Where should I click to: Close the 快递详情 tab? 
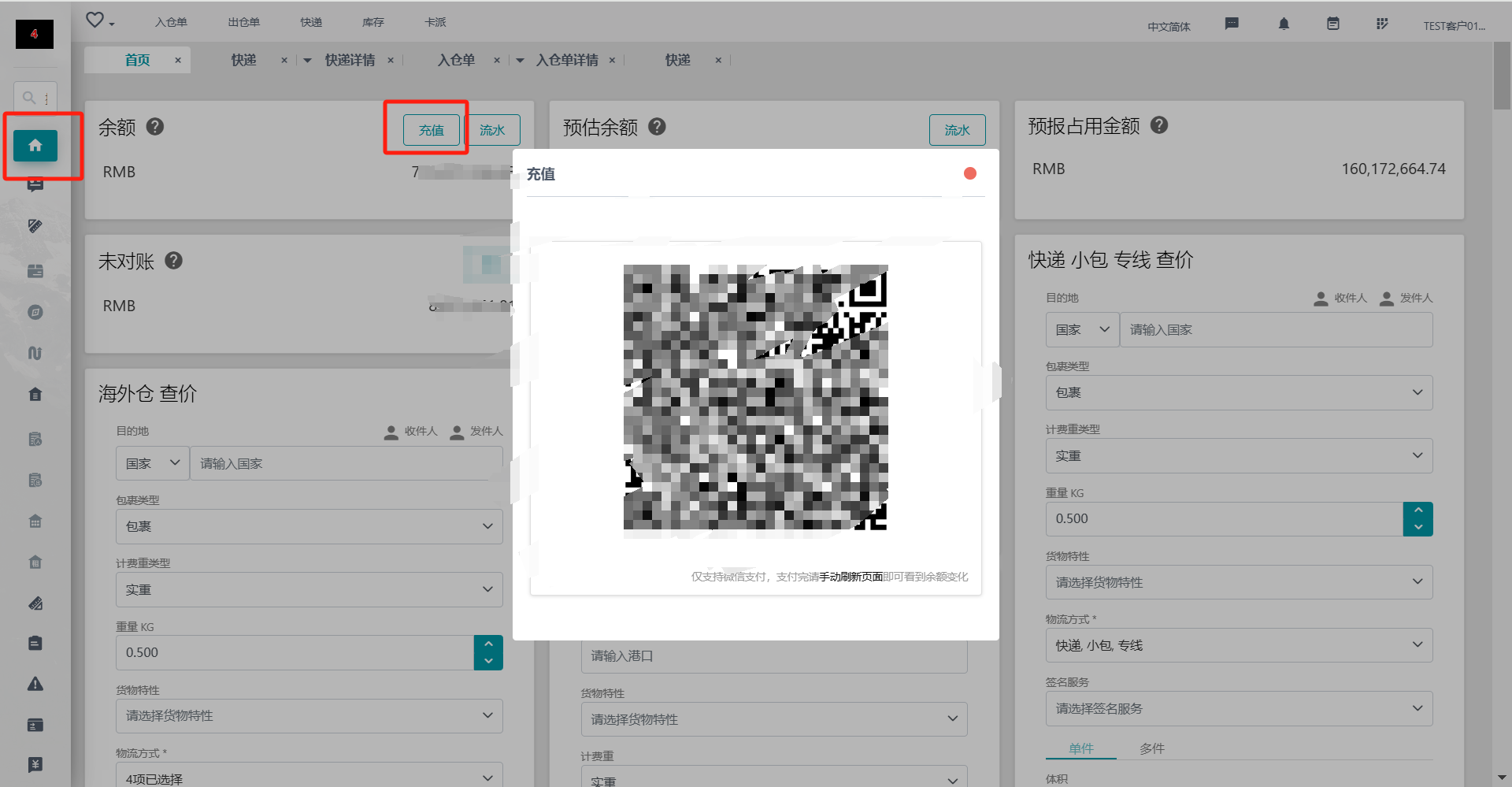[391, 60]
